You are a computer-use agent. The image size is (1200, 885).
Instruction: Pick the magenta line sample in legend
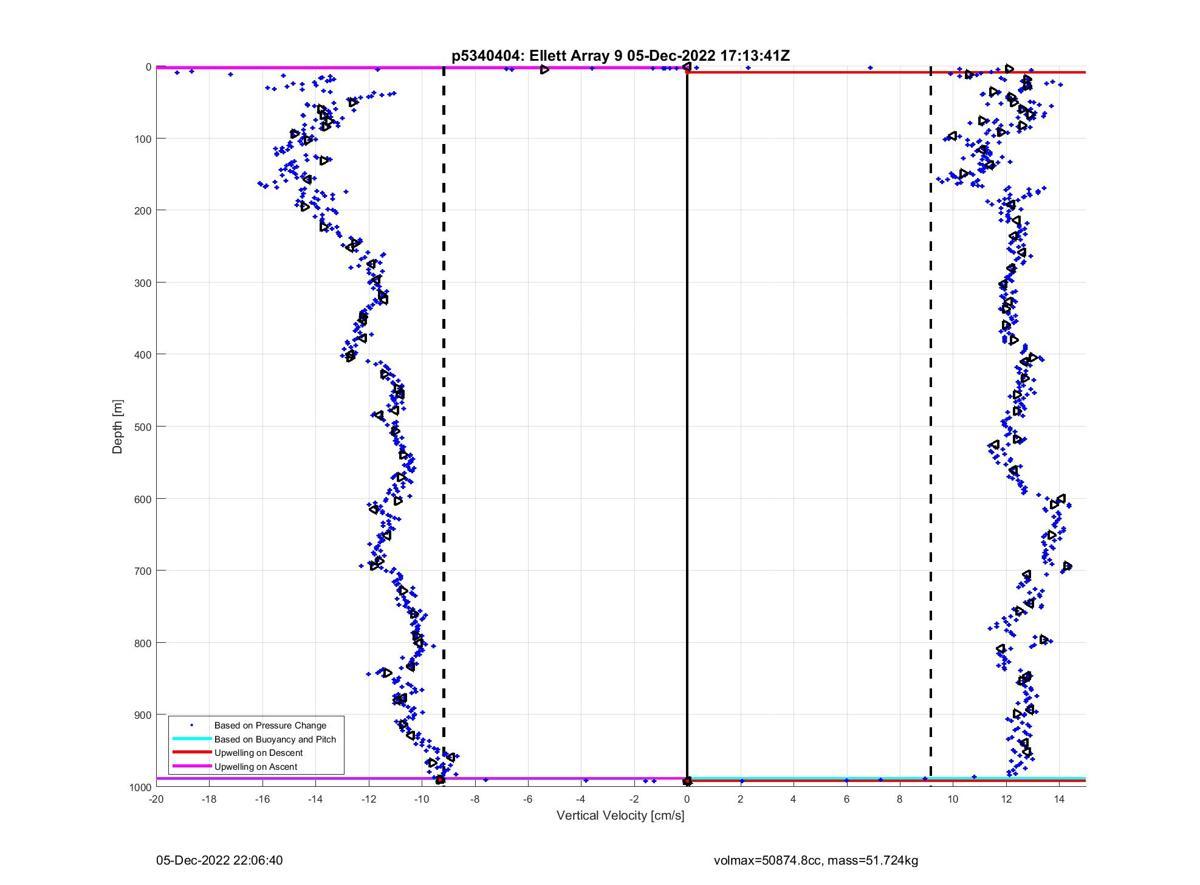(191, 767)
